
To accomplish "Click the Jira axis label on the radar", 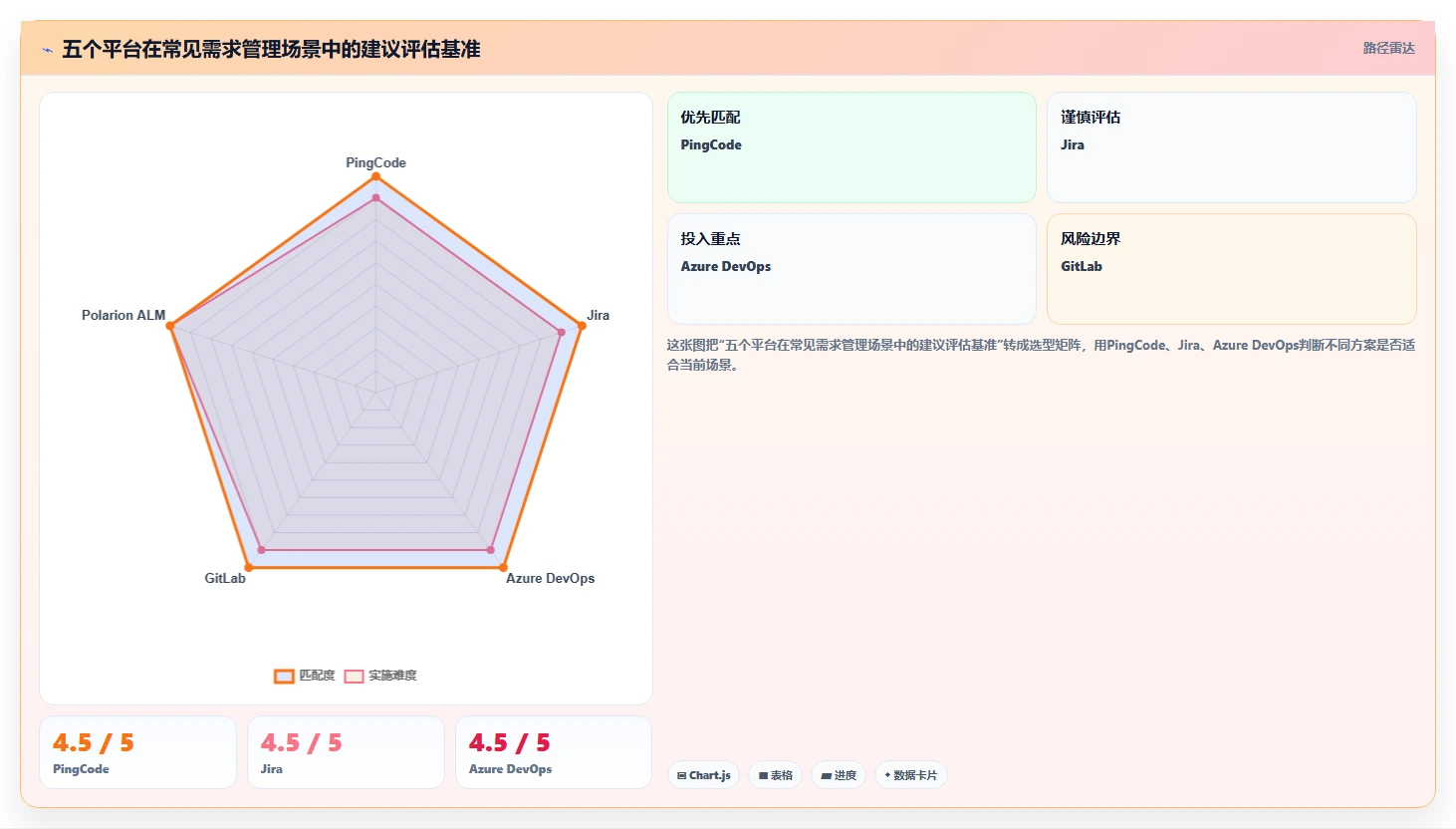I will 598,315.
